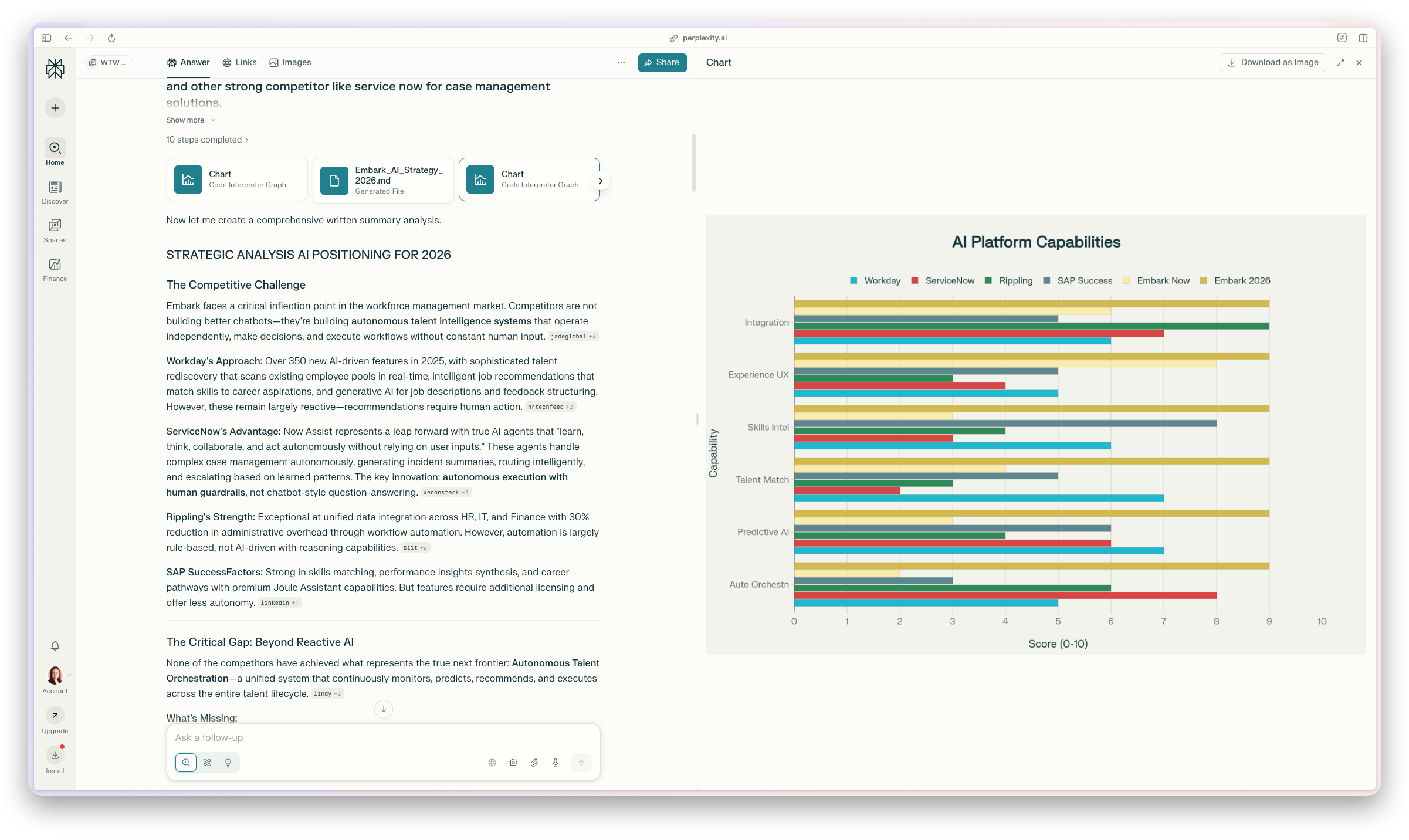Click the right chevron for more assets

600,181
